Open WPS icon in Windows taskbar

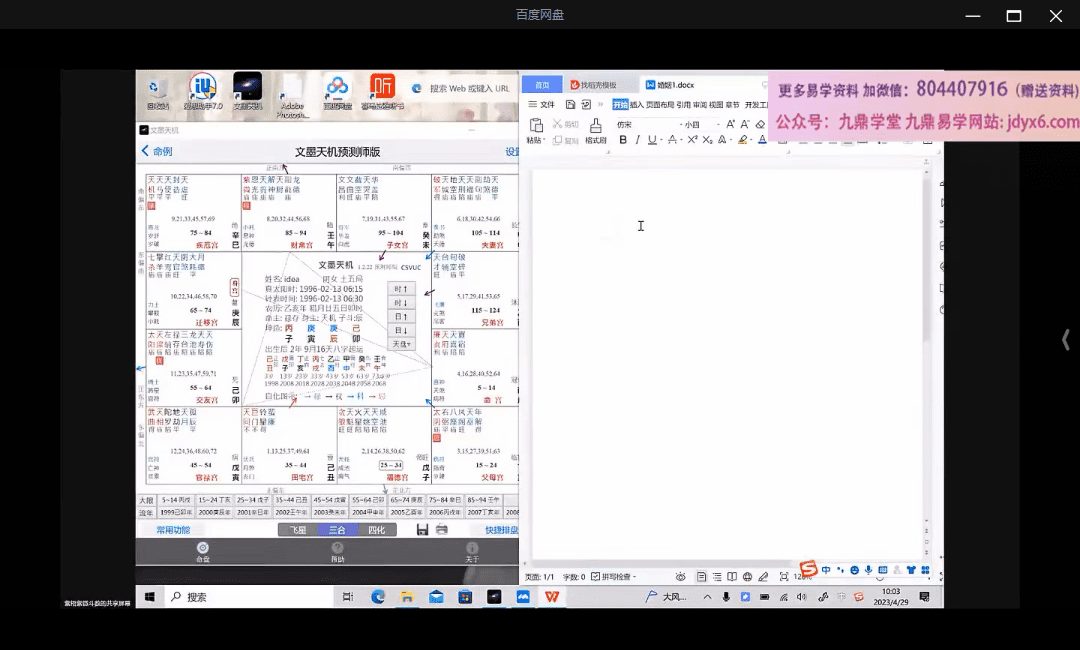tap(551, 597)
